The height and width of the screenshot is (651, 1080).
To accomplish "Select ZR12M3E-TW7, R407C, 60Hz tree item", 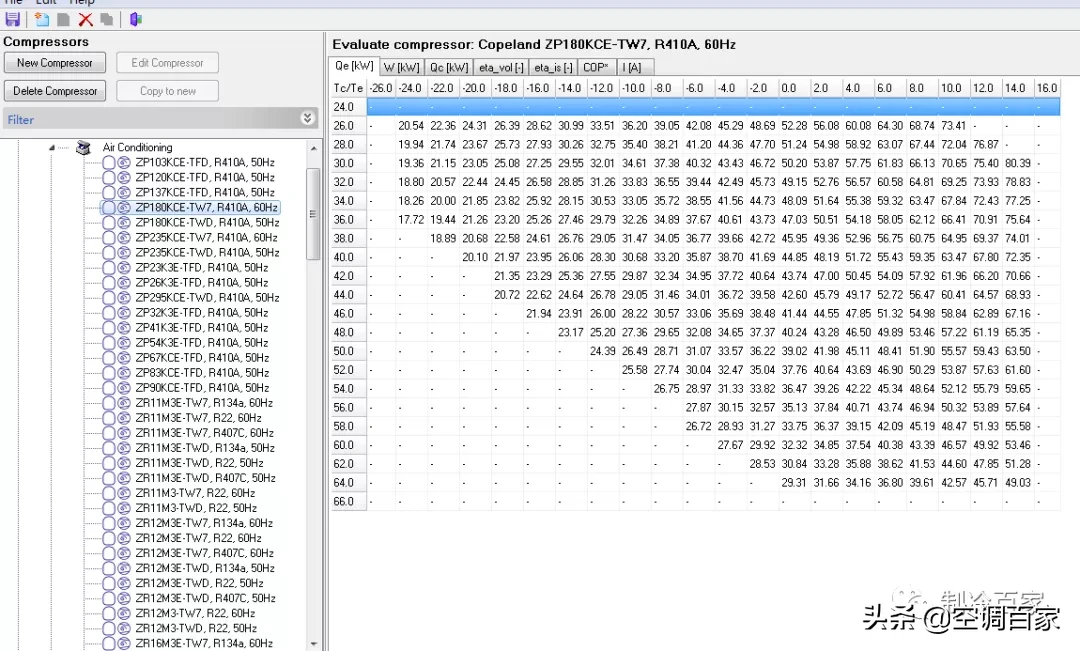I will point(205,553).
